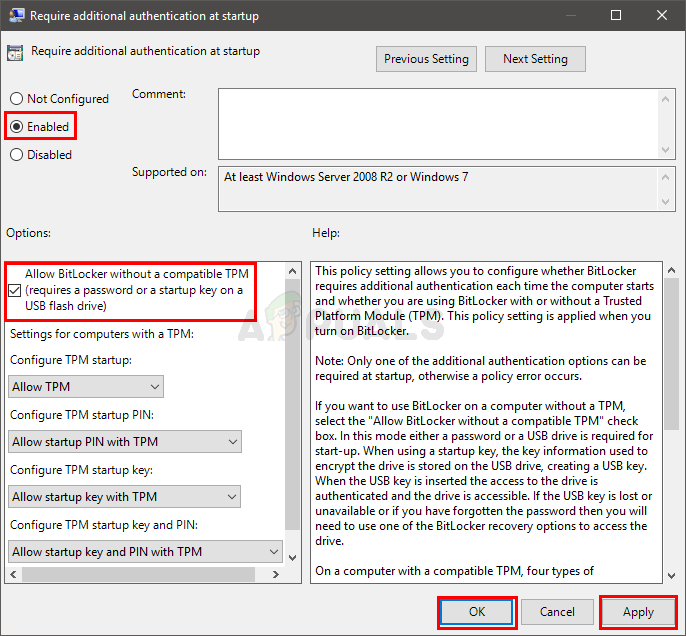
Task: Expand the TPM startup key and PIN dropdown
Action: pos(146,552)
